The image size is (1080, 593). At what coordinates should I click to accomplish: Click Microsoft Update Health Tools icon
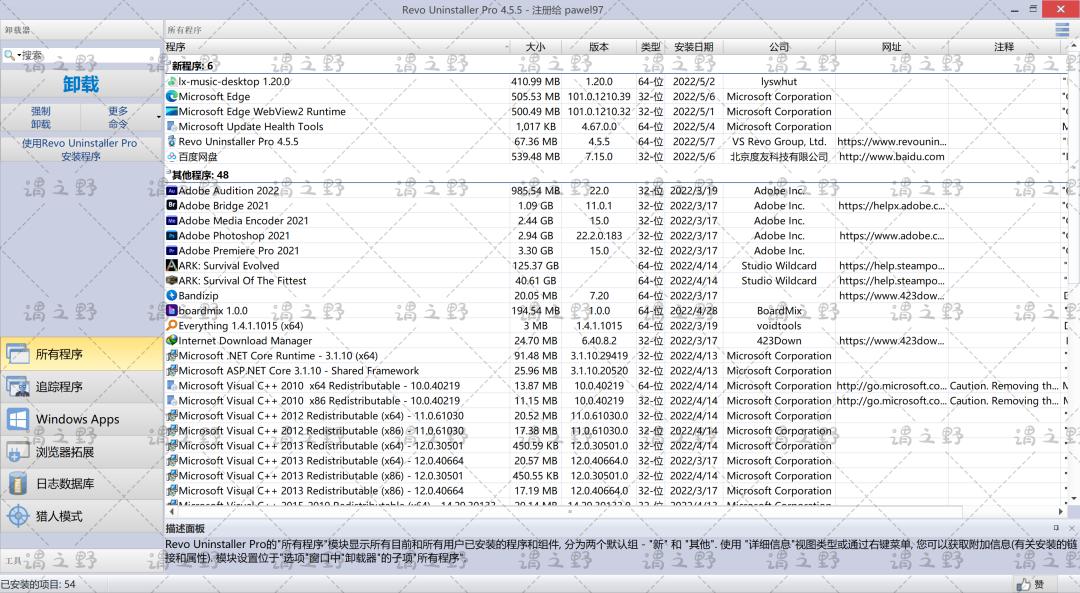(172, 126)
